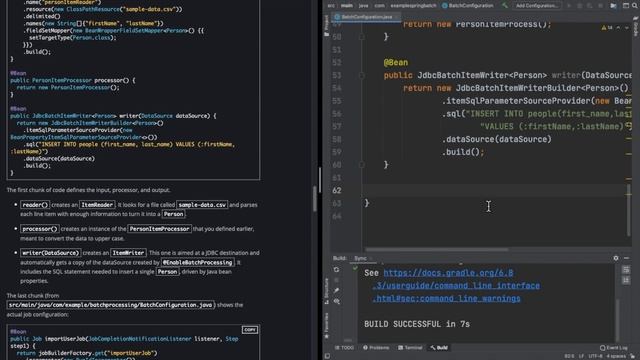
Task: Click editor horizontal scrollbar
Action: click(437, 250)
